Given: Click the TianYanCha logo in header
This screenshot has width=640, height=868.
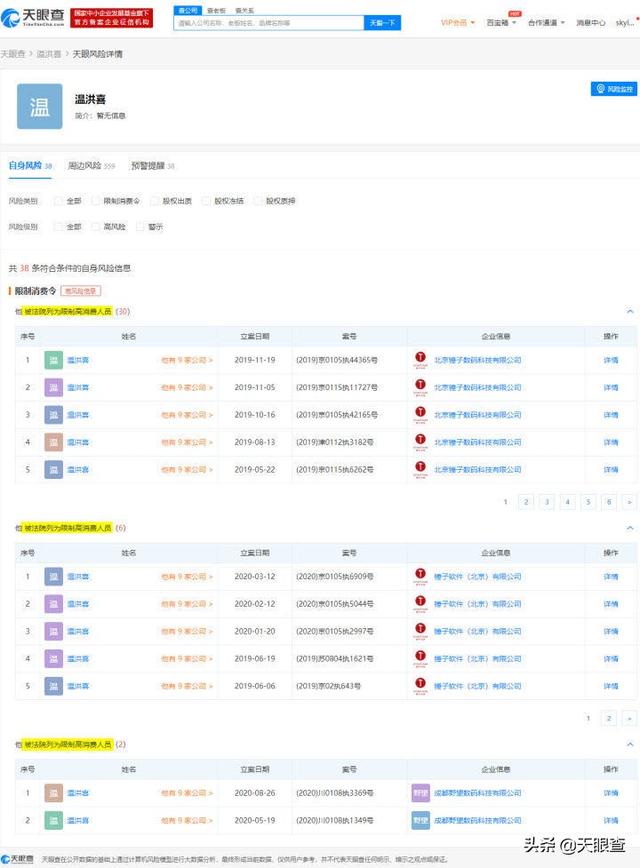Looking at the screenshot, I should 33,17.
